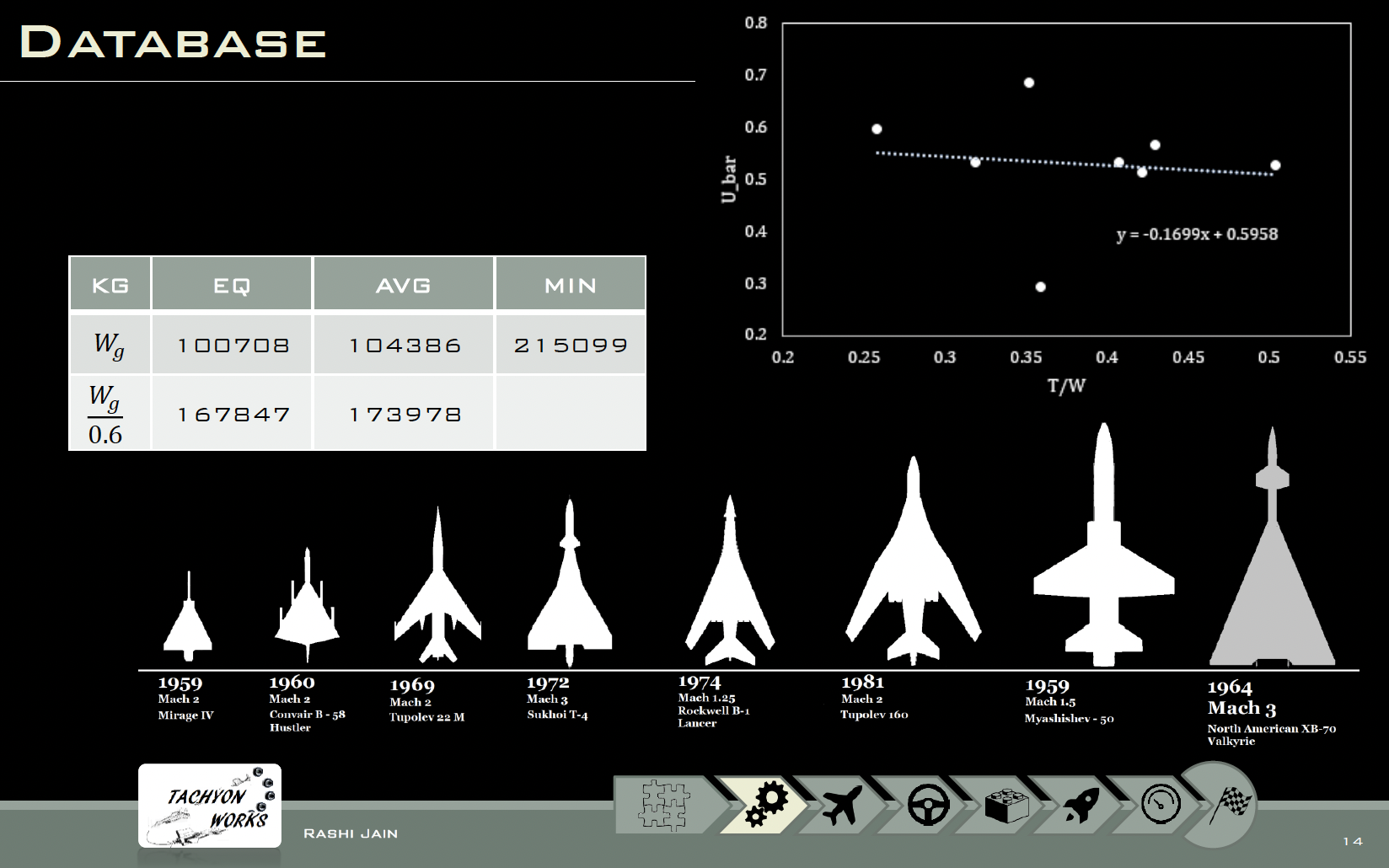1389x868 pixels.
Task: Click the Tachyon Works logo
Action: (x=210, y=806)
